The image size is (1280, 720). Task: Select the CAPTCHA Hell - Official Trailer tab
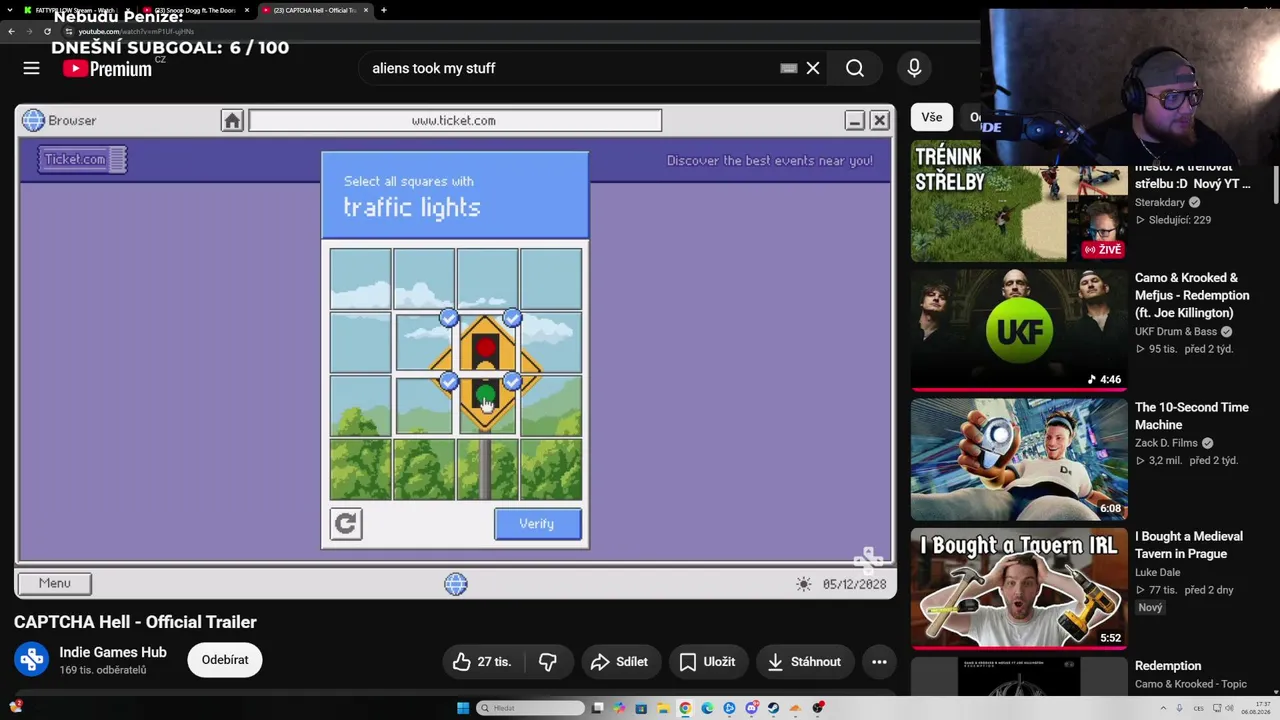pos(314,10)
